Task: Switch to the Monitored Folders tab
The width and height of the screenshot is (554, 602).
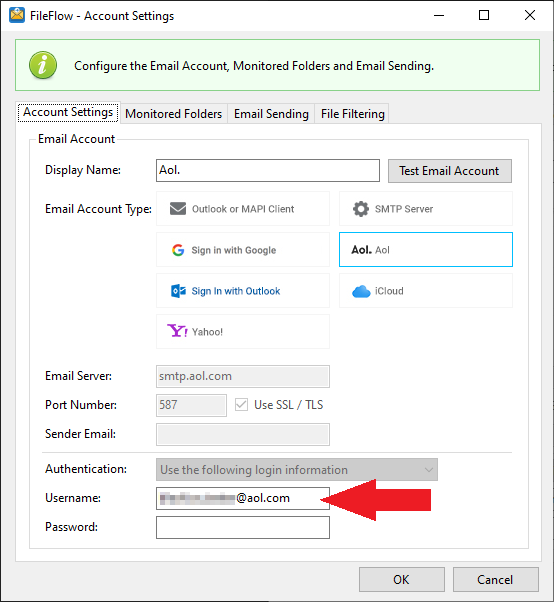Action: point(174,114)
